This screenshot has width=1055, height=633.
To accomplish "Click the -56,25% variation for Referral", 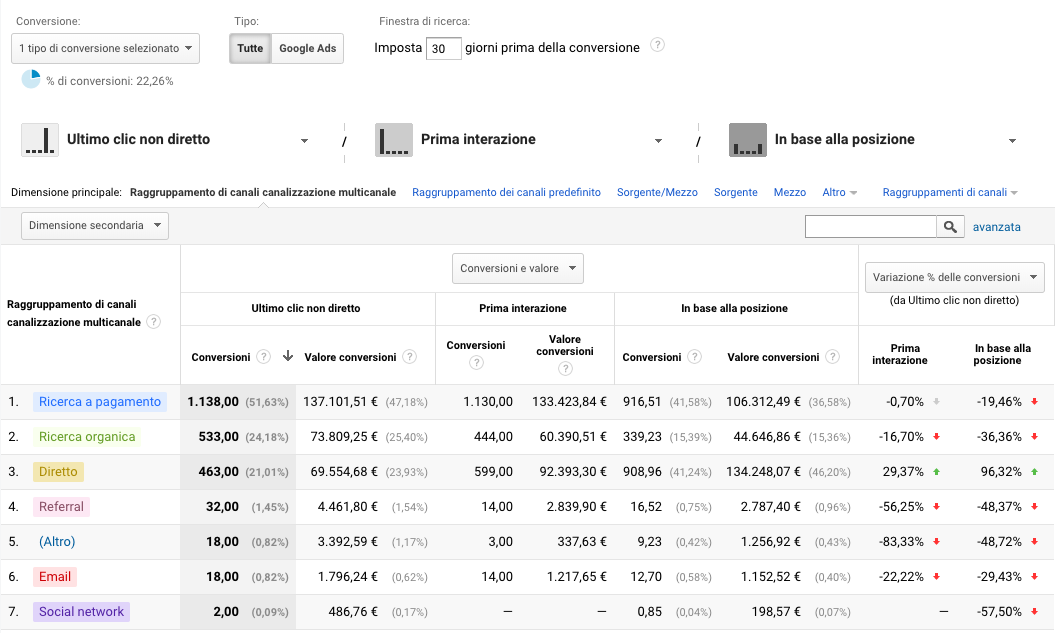I will [901, 507].
